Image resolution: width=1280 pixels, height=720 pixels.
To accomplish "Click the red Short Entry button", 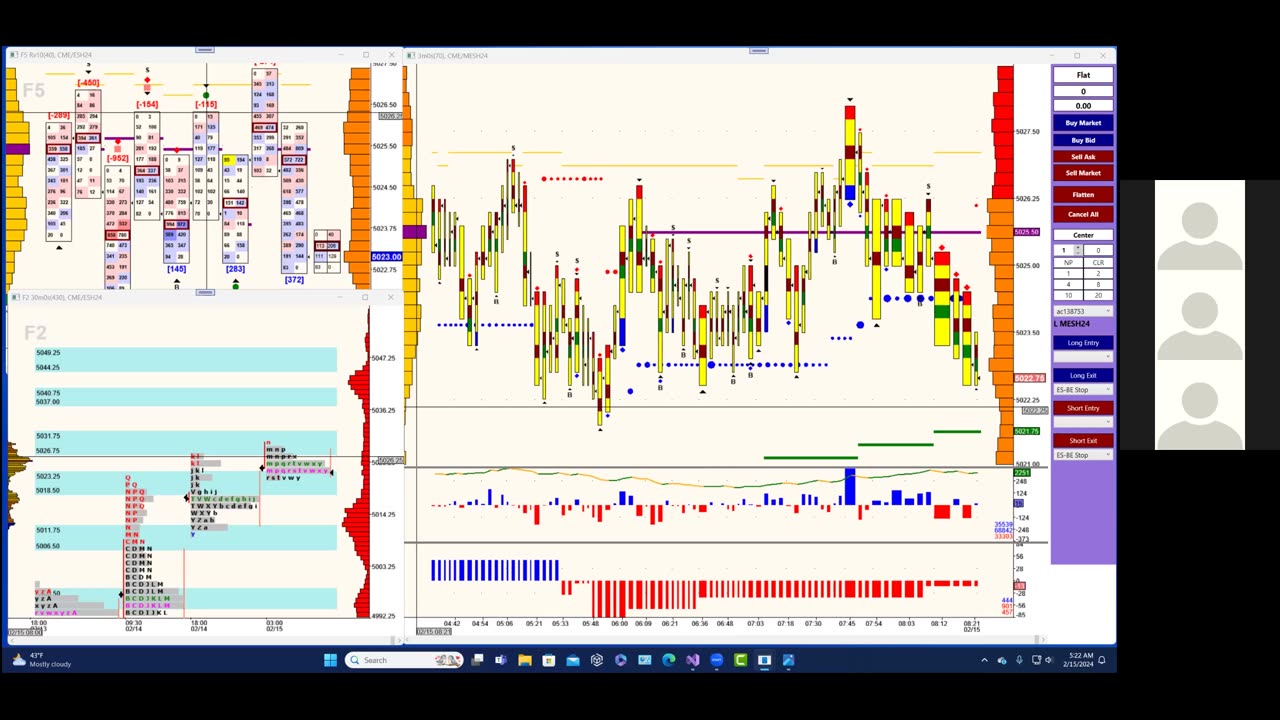I will point(1083,408).
